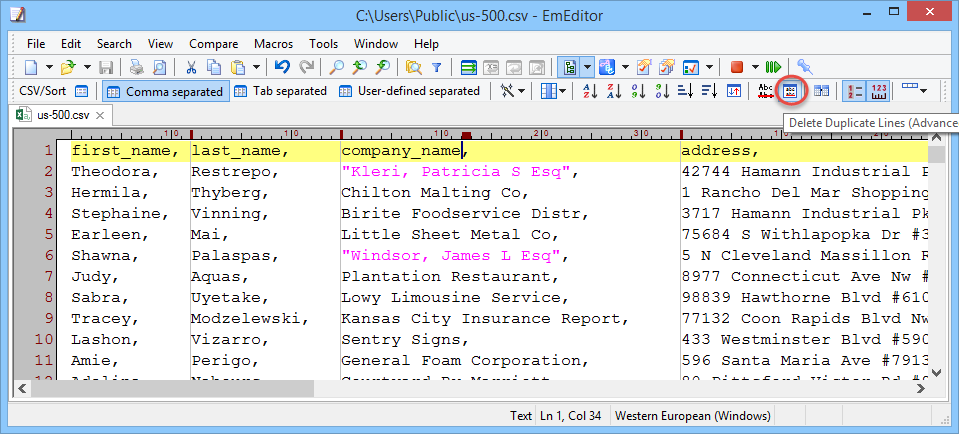Expand the Outline button dropdown arrow

587,67
